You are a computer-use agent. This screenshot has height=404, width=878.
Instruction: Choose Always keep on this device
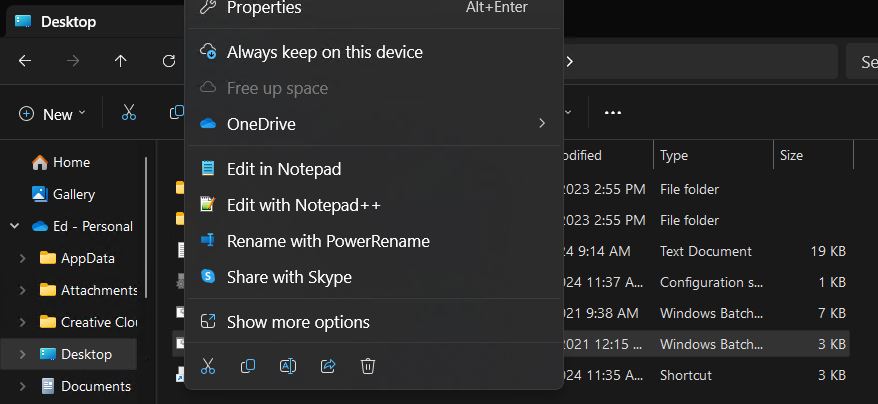point(373,52)
